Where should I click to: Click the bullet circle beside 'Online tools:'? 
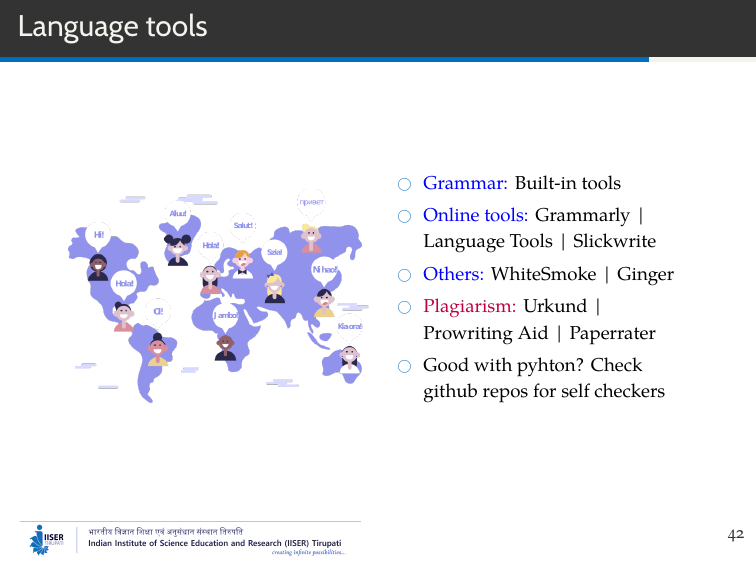point(404,216)
